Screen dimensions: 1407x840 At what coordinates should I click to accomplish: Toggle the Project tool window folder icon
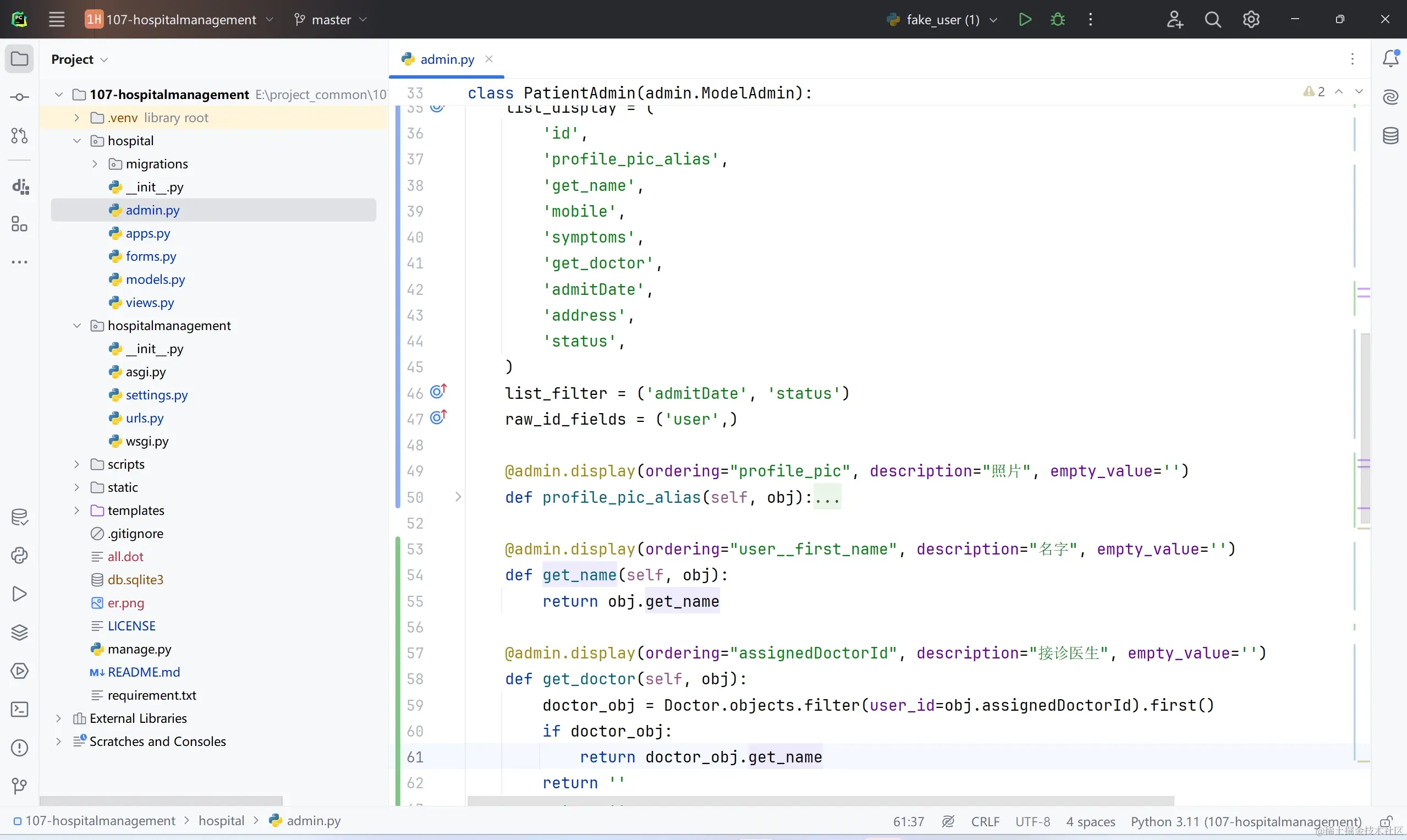tap(19, 59)
